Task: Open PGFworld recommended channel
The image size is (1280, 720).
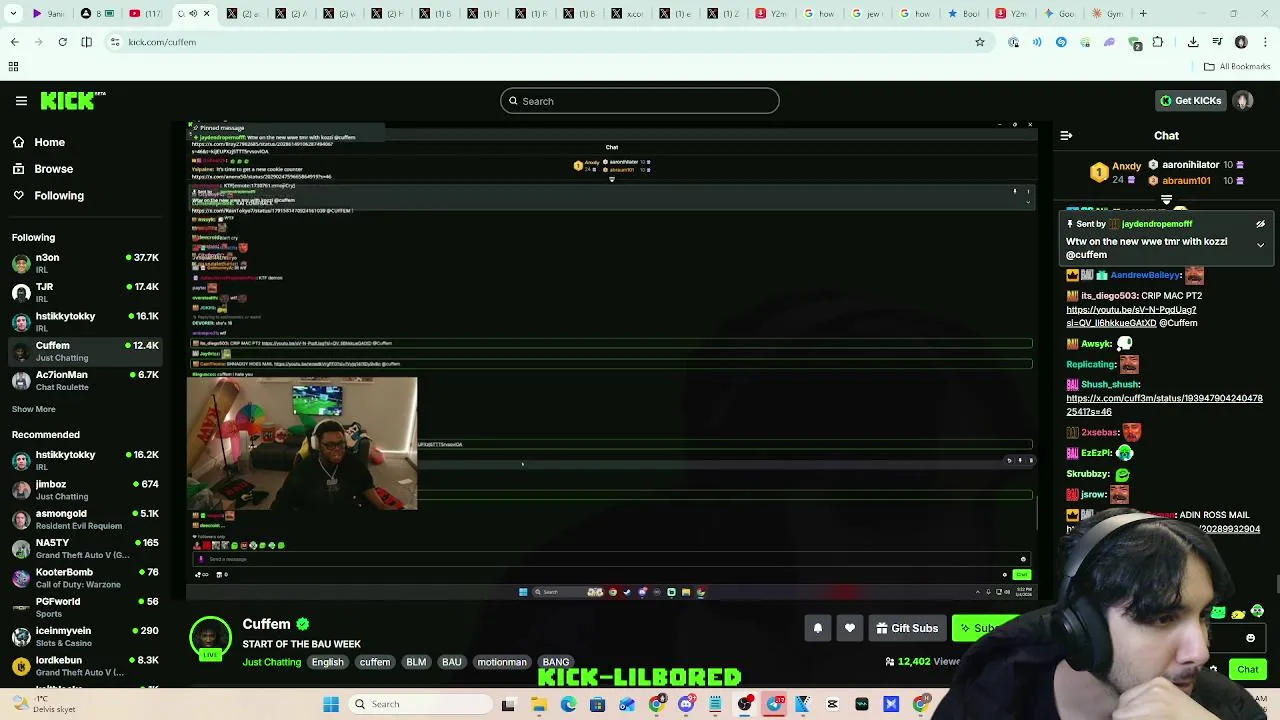Action: coord(85,607)
